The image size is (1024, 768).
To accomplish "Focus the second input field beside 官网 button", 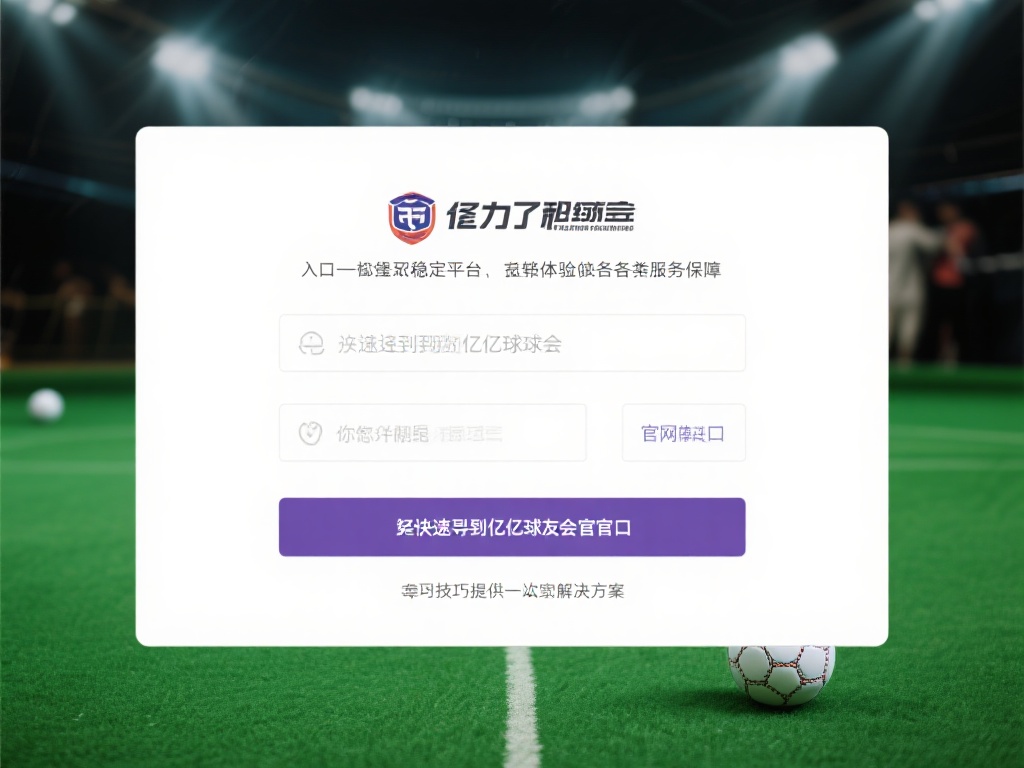I will tap(432, 432).
